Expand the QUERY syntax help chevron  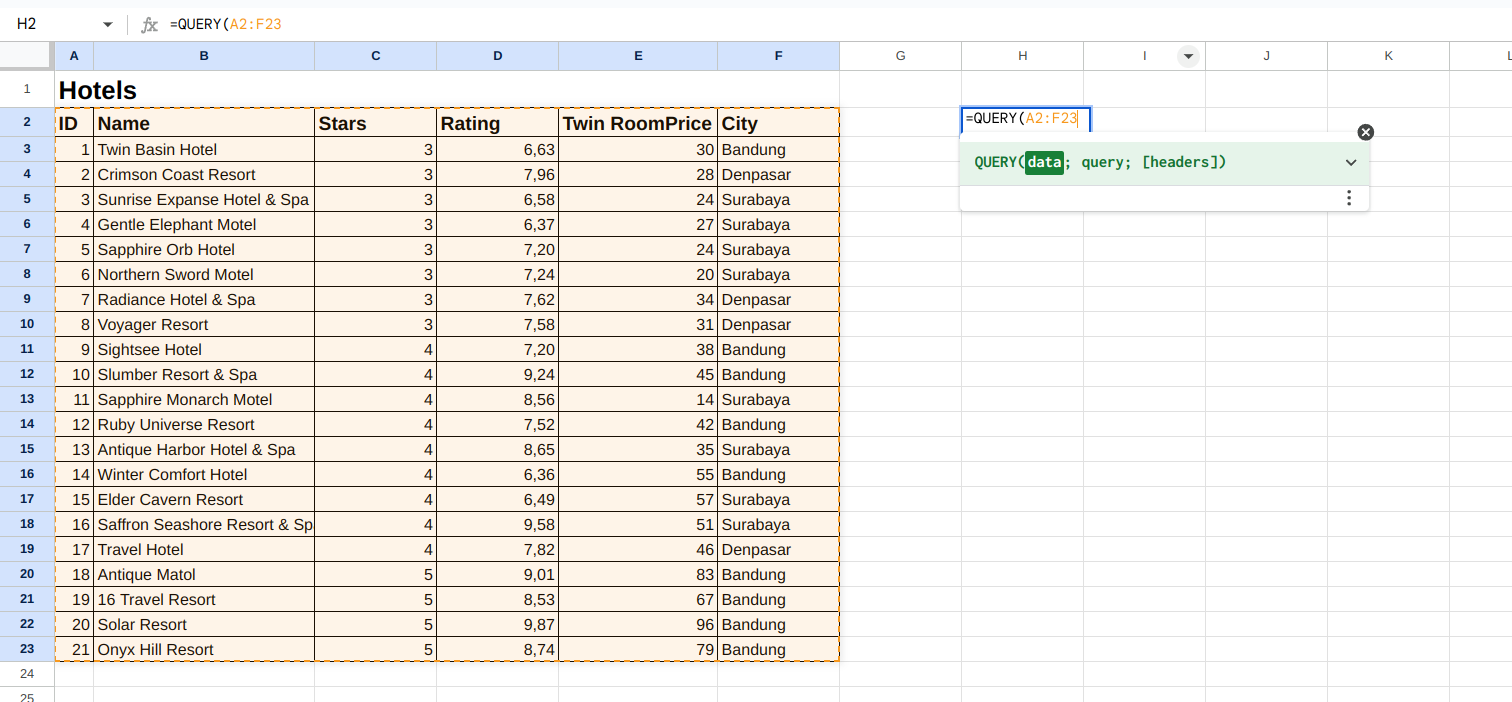pyautogui.click(x=1351, y=163)
